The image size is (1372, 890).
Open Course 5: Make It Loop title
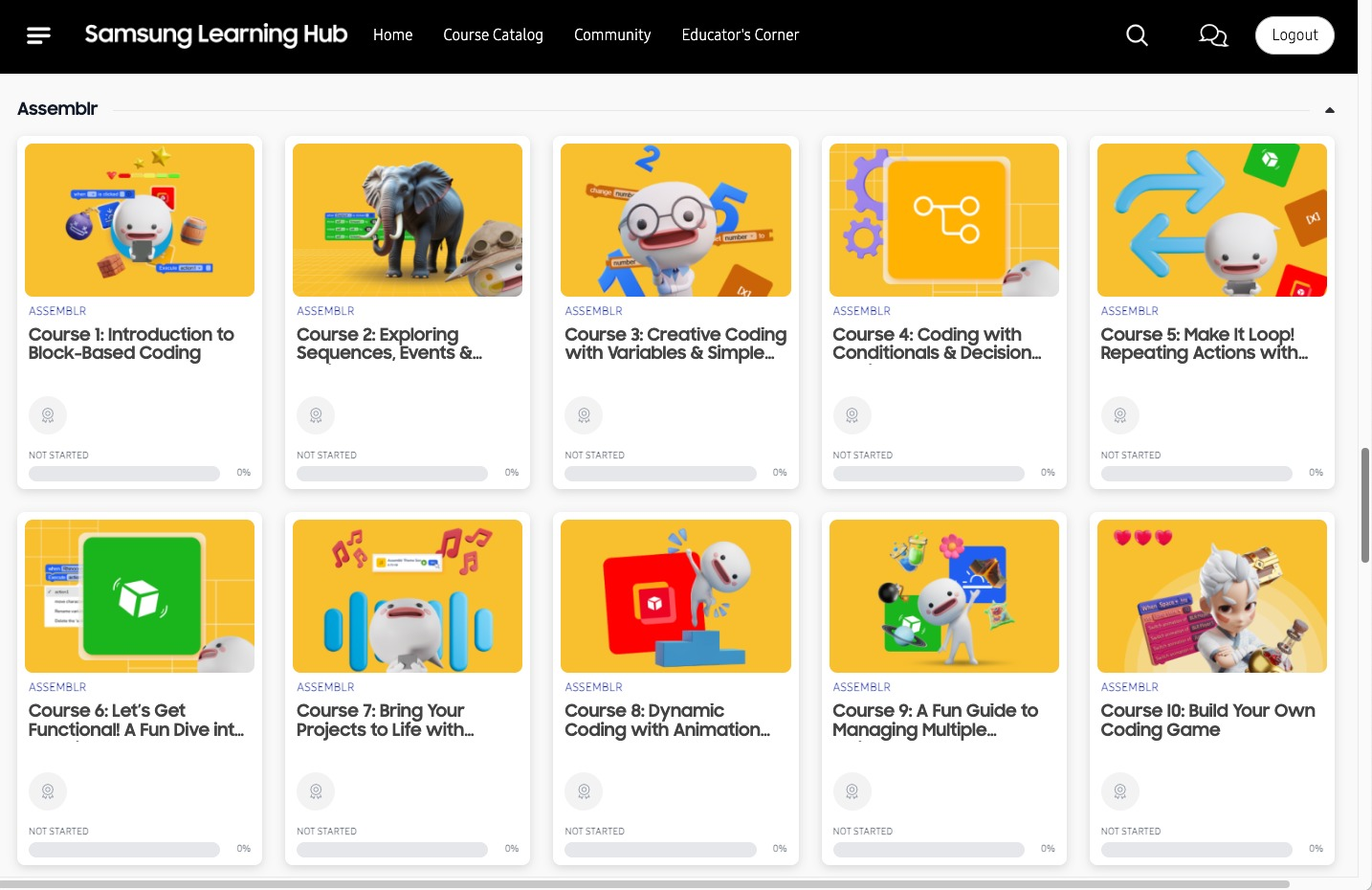coord(1205,344)
